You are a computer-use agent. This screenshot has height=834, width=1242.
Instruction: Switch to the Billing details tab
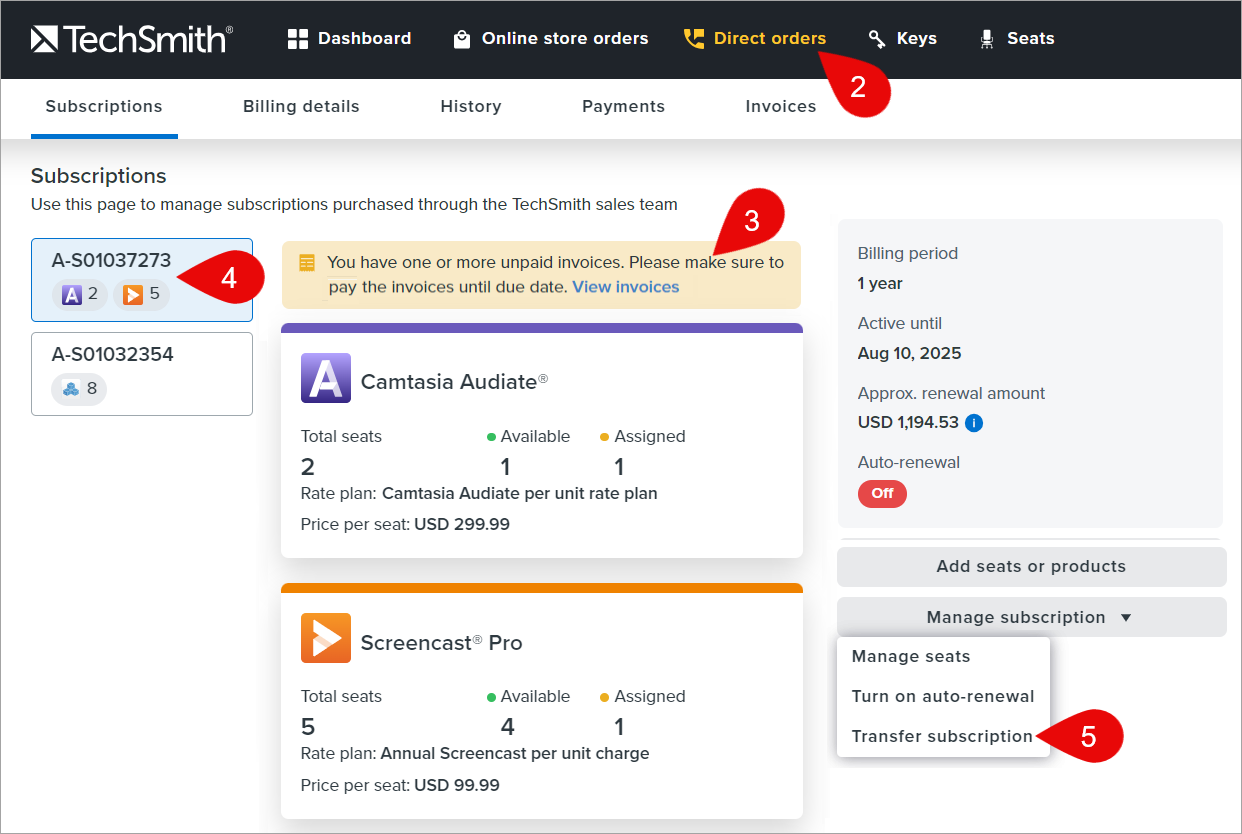coord(301,106)
